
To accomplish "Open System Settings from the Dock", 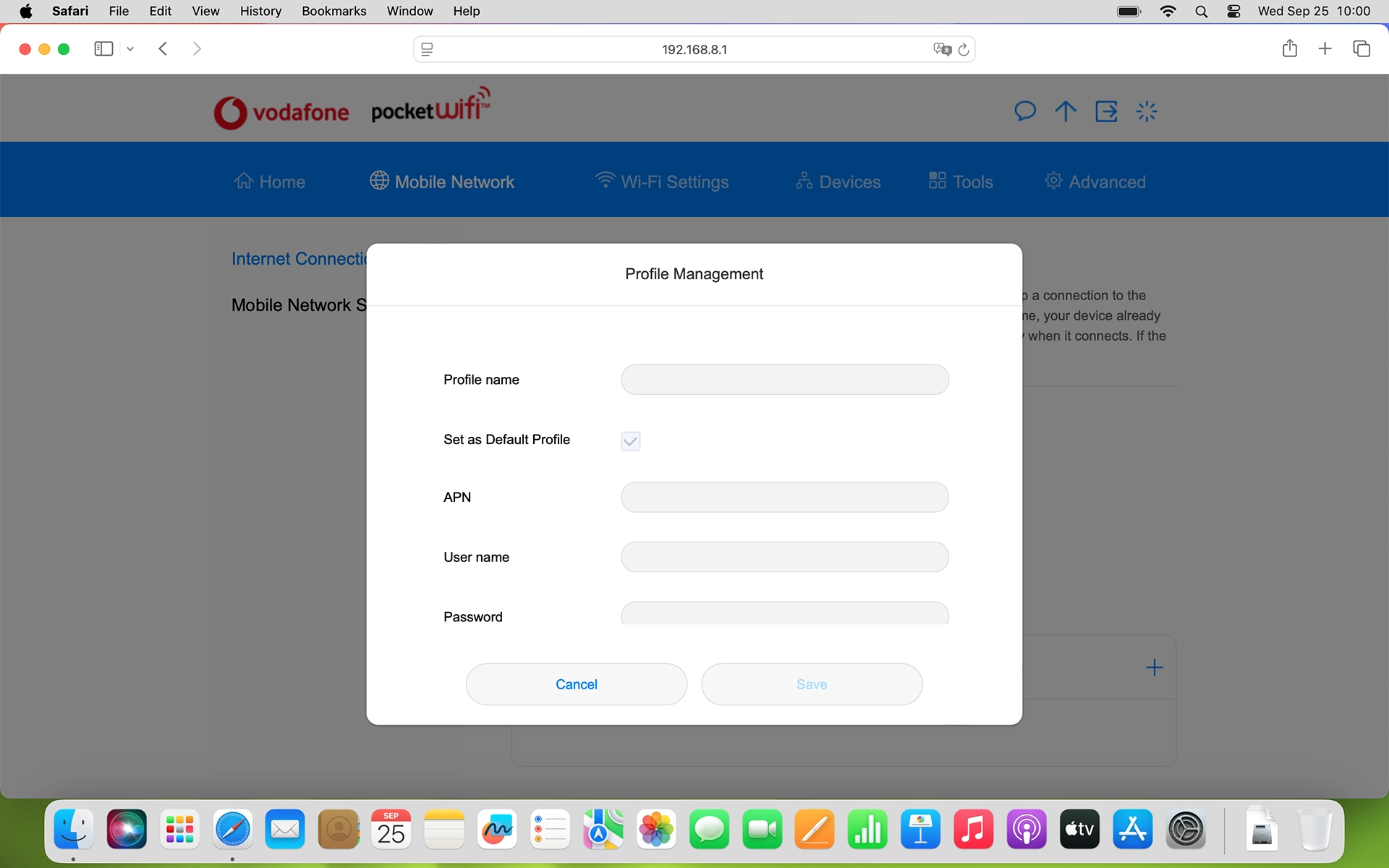I will pos(1186,830).
